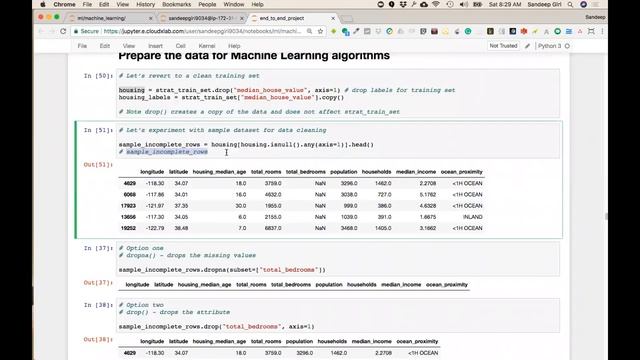Click the page vertical scrollbar
This screenshot has width=640, height=360.
[x=606, y=216]
